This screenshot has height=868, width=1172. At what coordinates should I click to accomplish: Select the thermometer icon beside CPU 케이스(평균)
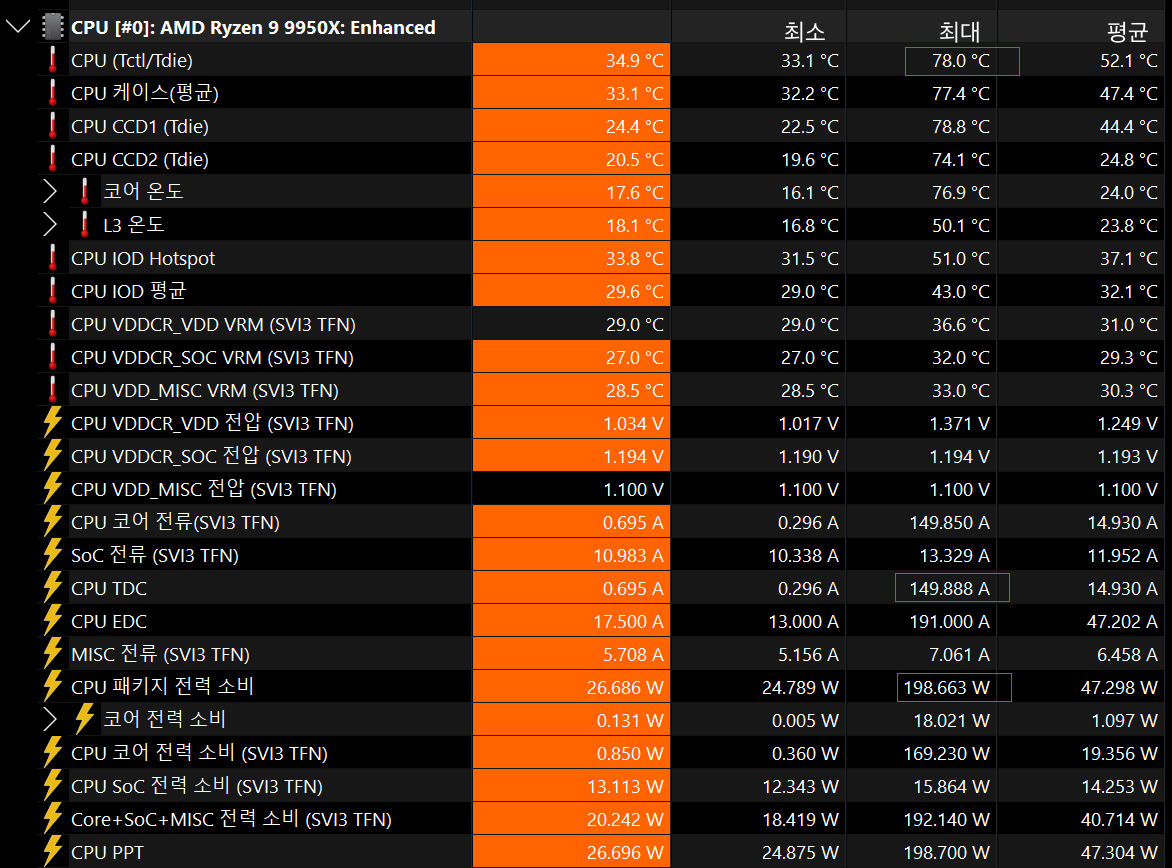(52, 93)
